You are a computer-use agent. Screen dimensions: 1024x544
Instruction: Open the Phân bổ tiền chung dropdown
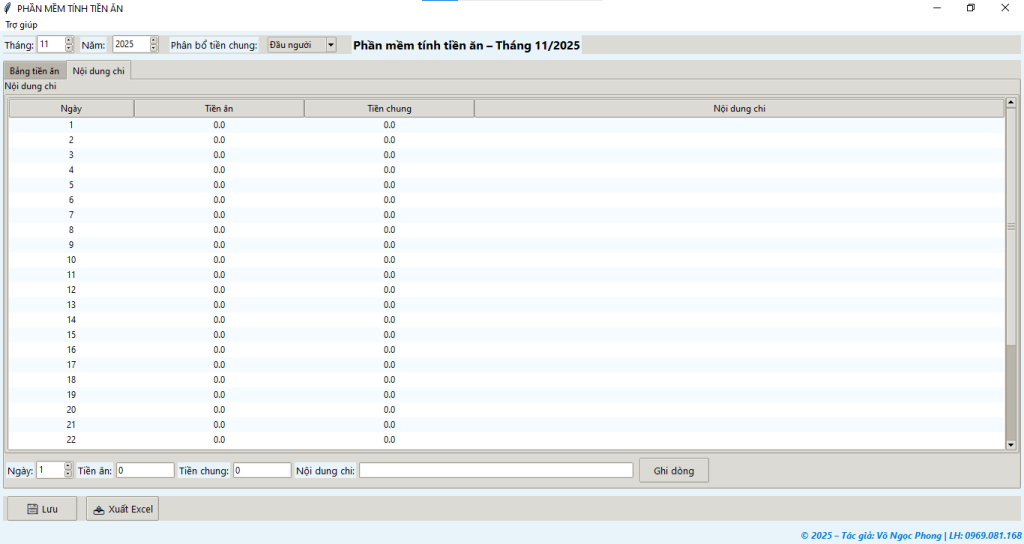point(331,45)
